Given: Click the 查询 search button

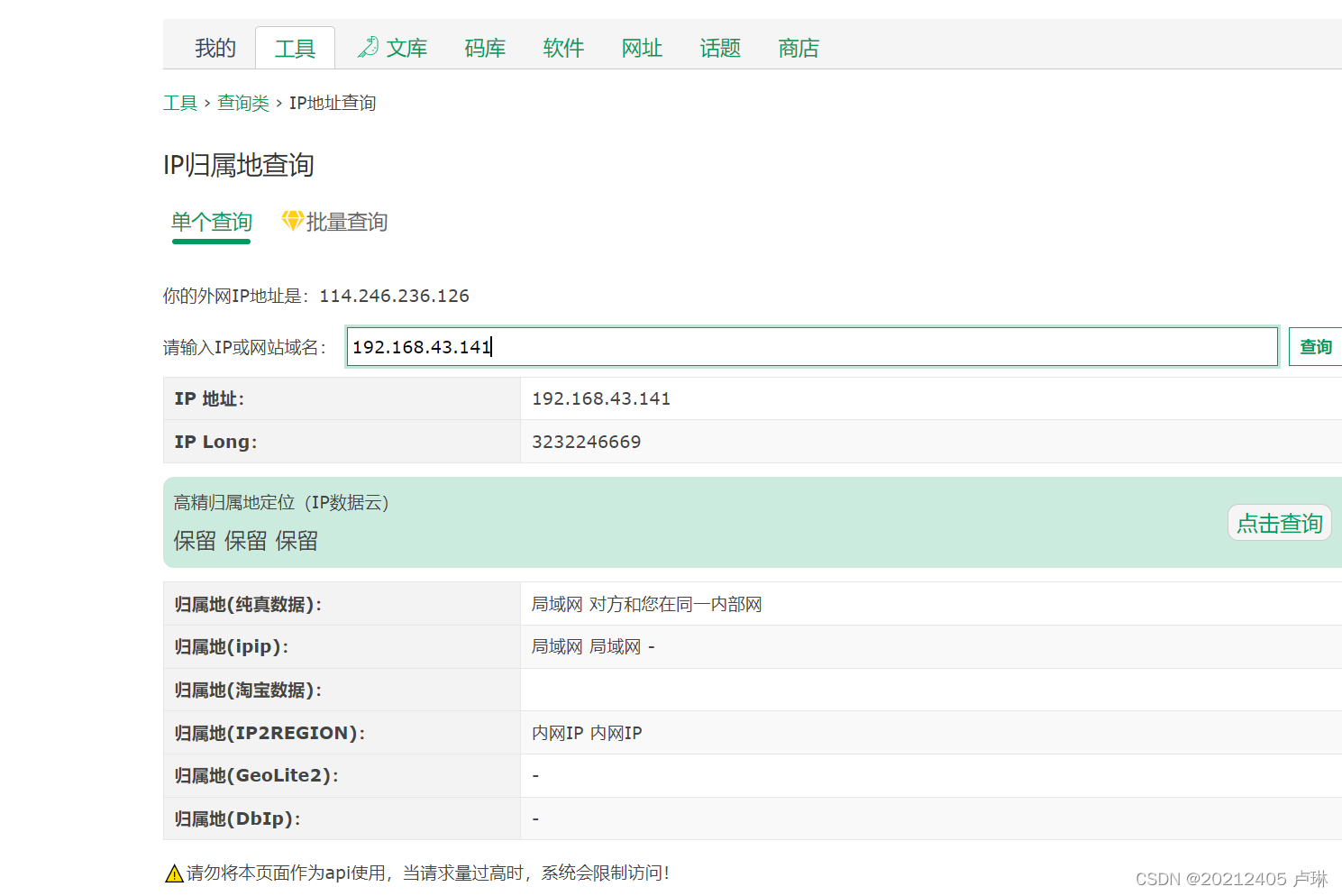Looking at the screenshot, I should coord(1315,347).
